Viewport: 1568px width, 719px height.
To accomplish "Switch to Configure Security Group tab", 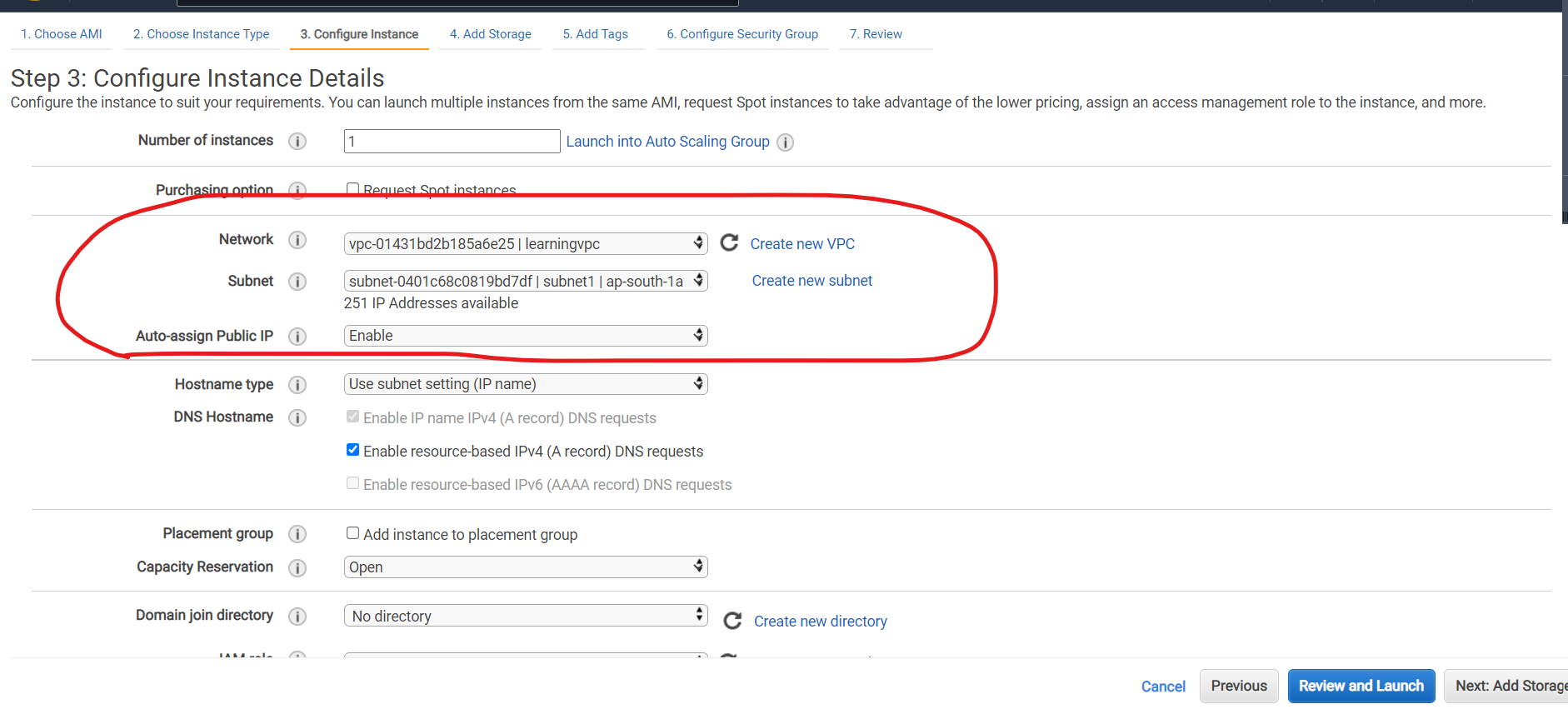I will [742, 34].
